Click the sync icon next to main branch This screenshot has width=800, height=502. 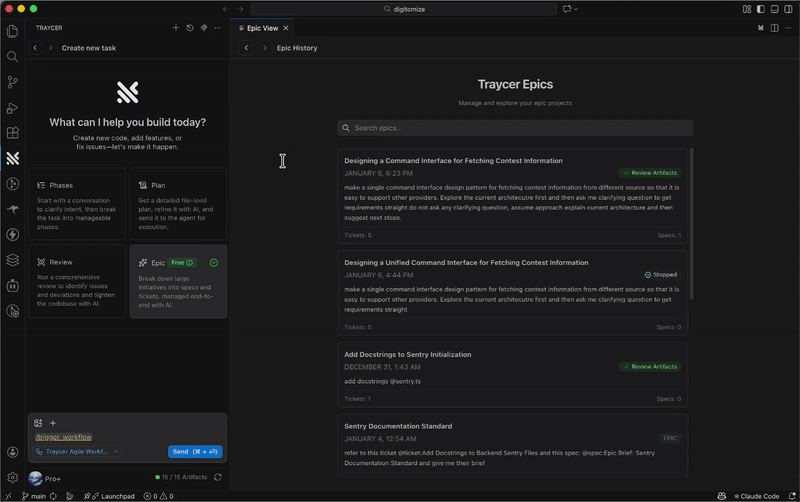[53, 496]
